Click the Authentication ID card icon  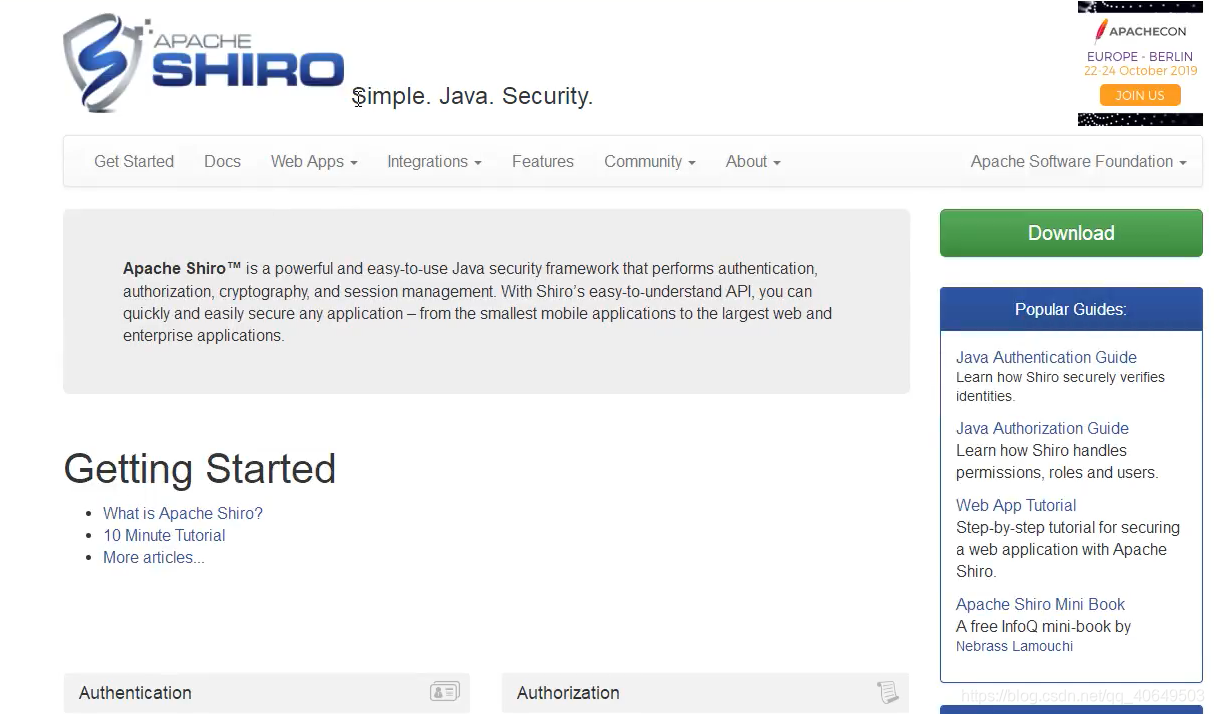[x=445, y=691]
